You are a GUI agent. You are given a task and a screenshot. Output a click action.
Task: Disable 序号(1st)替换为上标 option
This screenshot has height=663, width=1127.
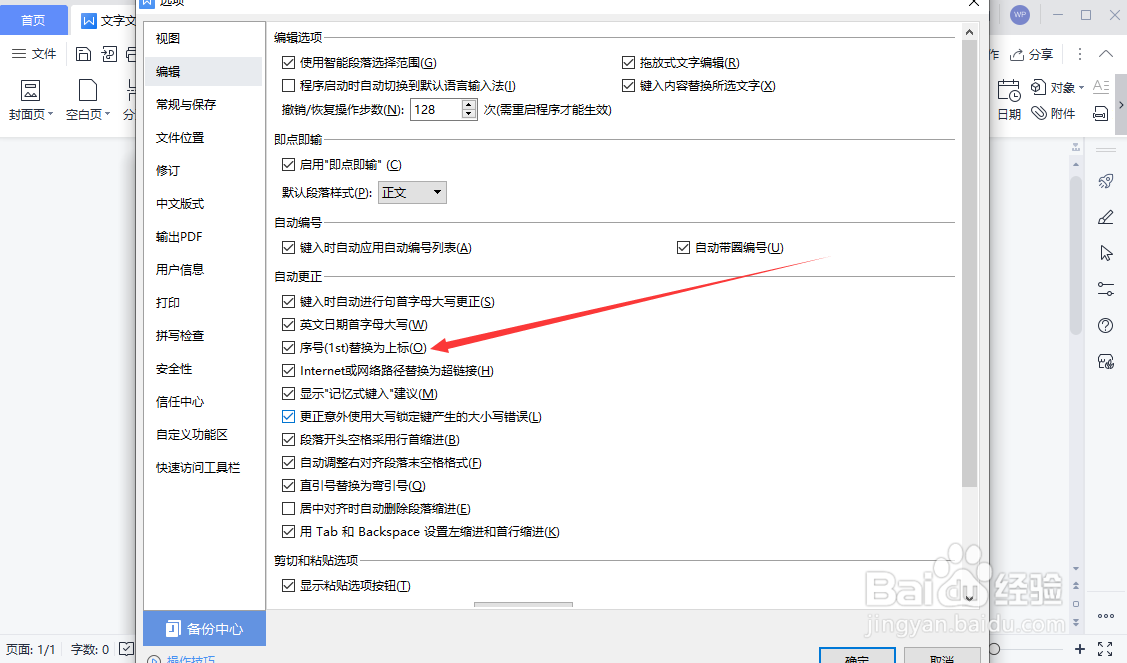click(288, 347)
